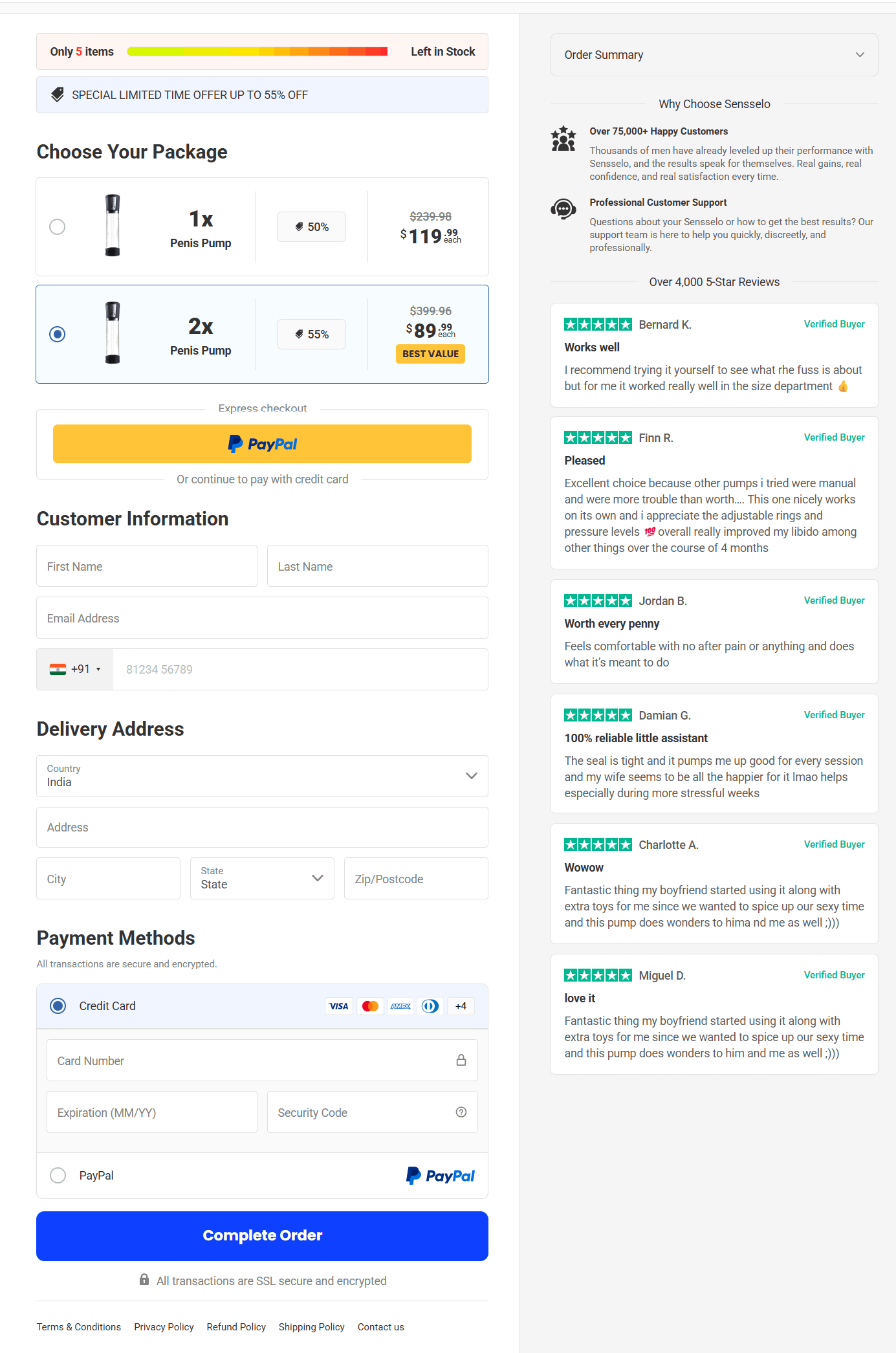This screenshot has height=1353, width=896.
Task: Click the Visa card icon
Action: point(338,1006)
